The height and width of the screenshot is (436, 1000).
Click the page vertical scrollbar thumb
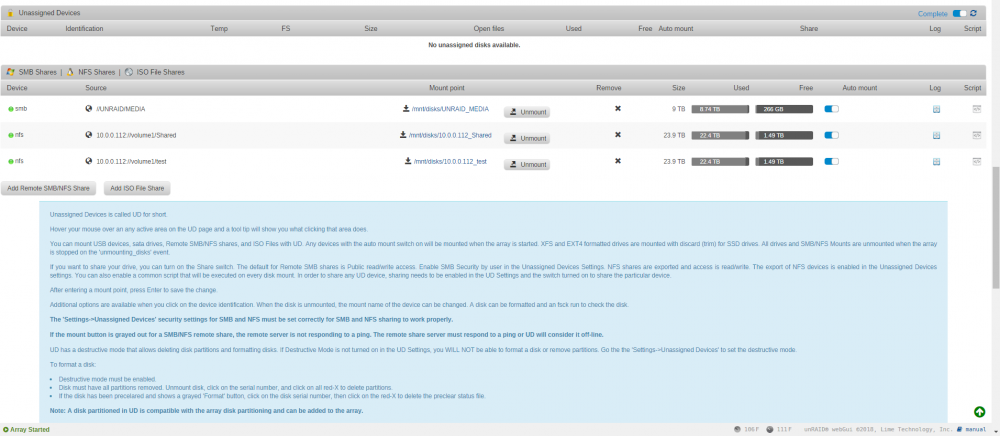(996, 226)
